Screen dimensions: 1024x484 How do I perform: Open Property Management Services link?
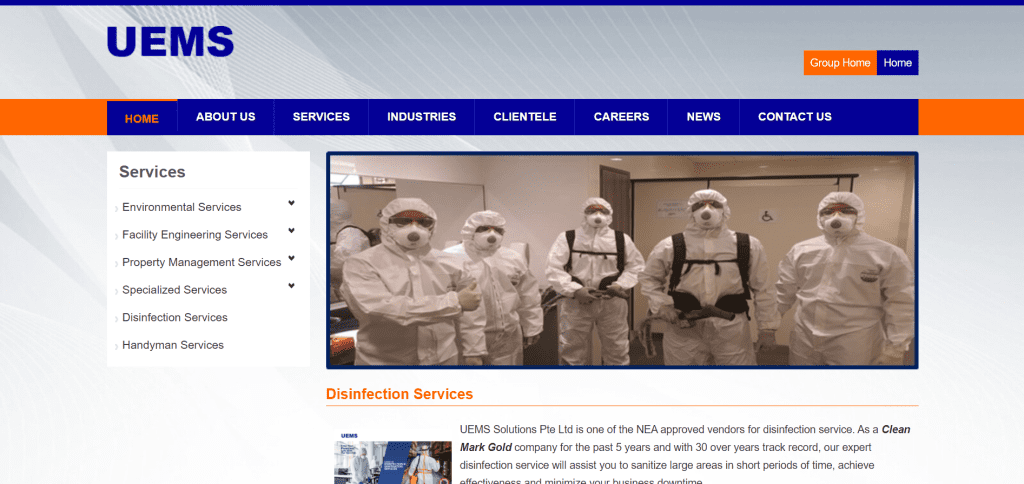click(x=201, y=262)
